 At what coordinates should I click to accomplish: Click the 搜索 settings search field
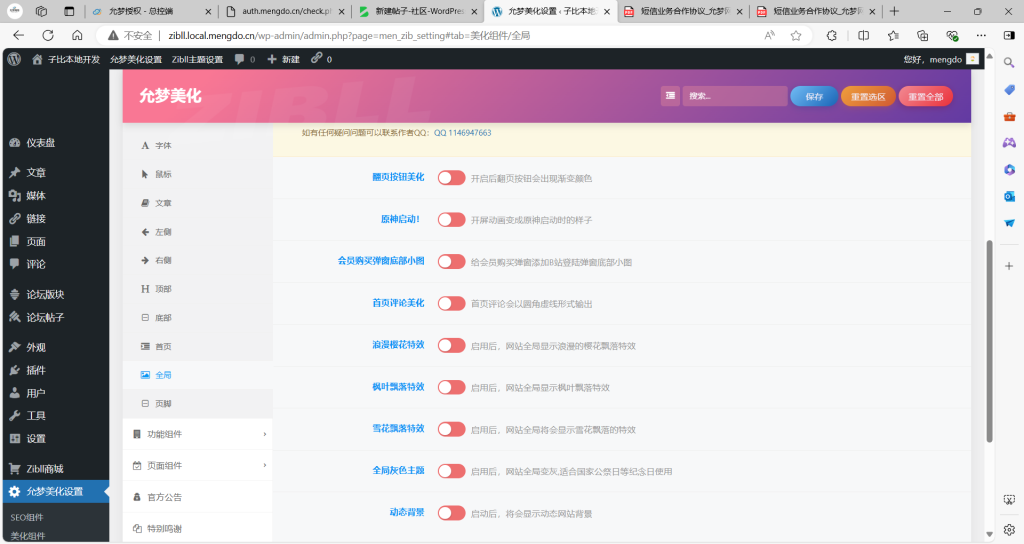(735, 97)
